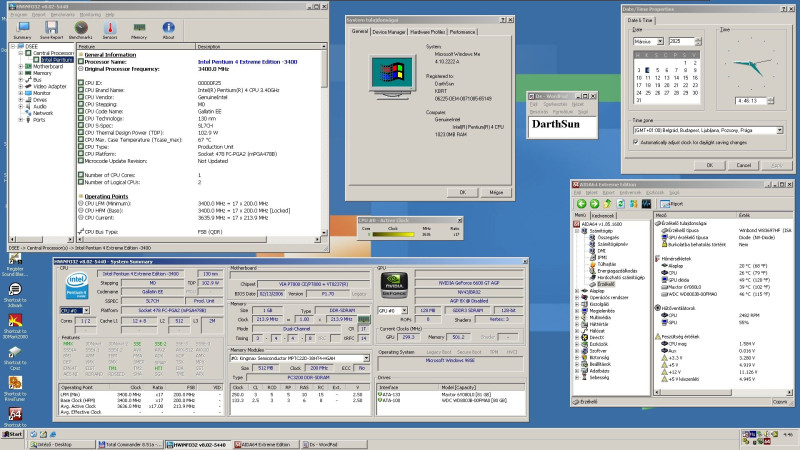
Task: Select Érzékelő item in AIDA64 tree
Action: (606, 284)
